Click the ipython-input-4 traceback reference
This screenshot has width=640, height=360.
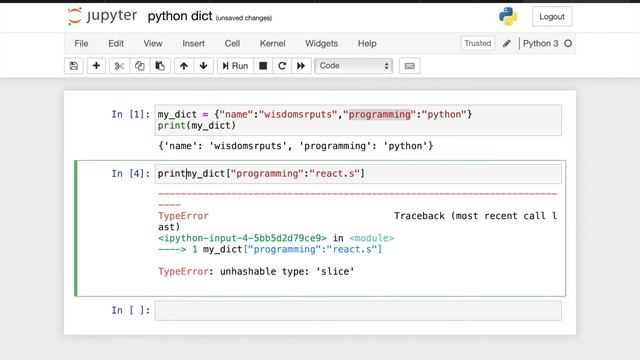point(242,238)
